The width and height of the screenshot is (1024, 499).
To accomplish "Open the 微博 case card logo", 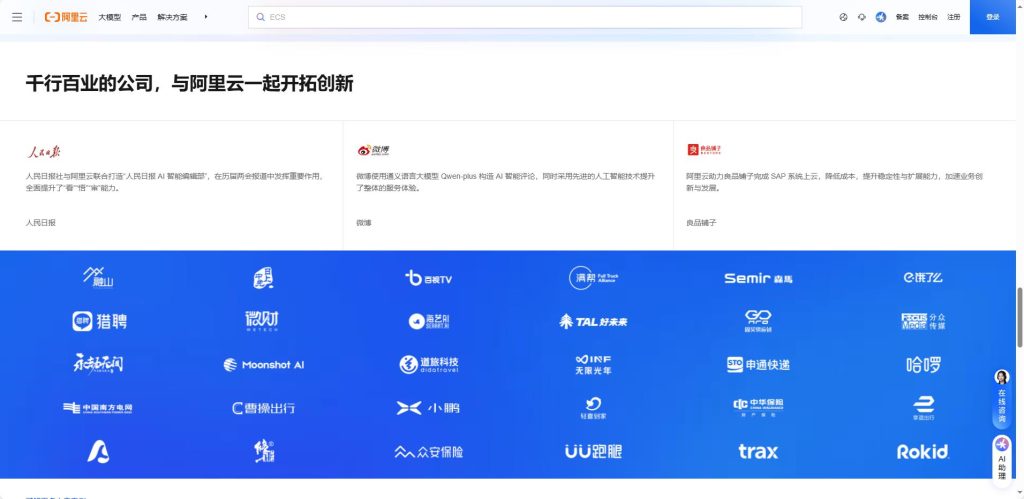I will coord(373,150).
